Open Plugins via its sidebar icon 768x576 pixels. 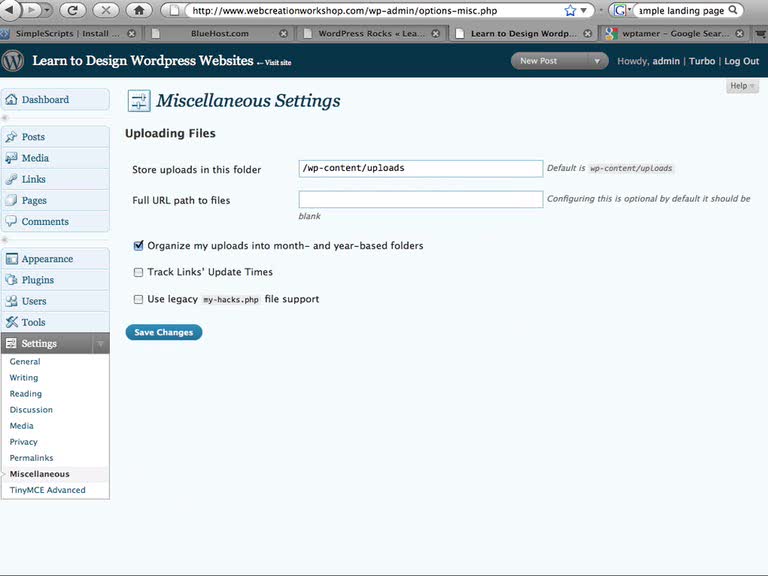[12, 280]
